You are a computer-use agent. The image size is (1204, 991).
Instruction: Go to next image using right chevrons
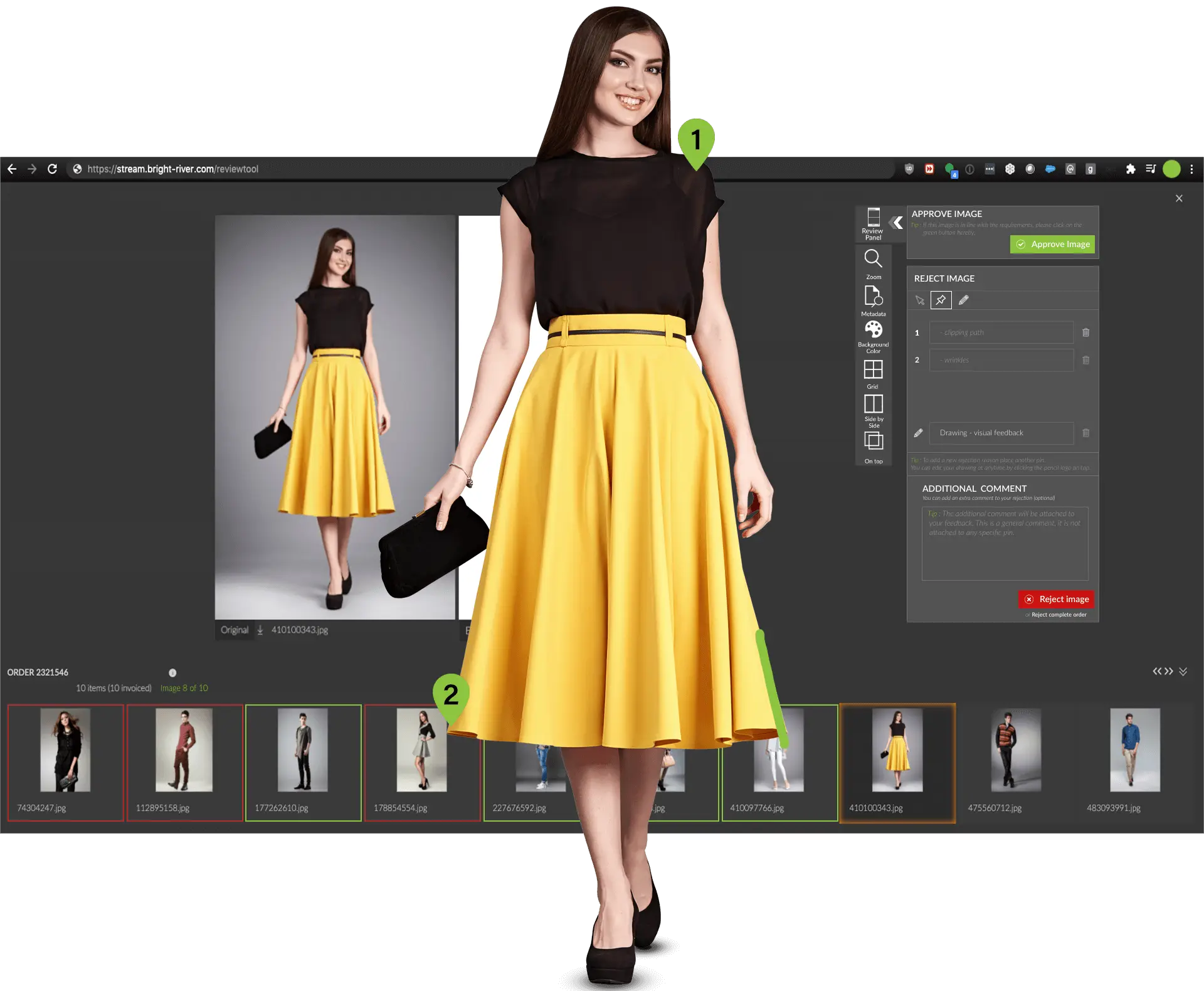click(x=1169, y=672)
